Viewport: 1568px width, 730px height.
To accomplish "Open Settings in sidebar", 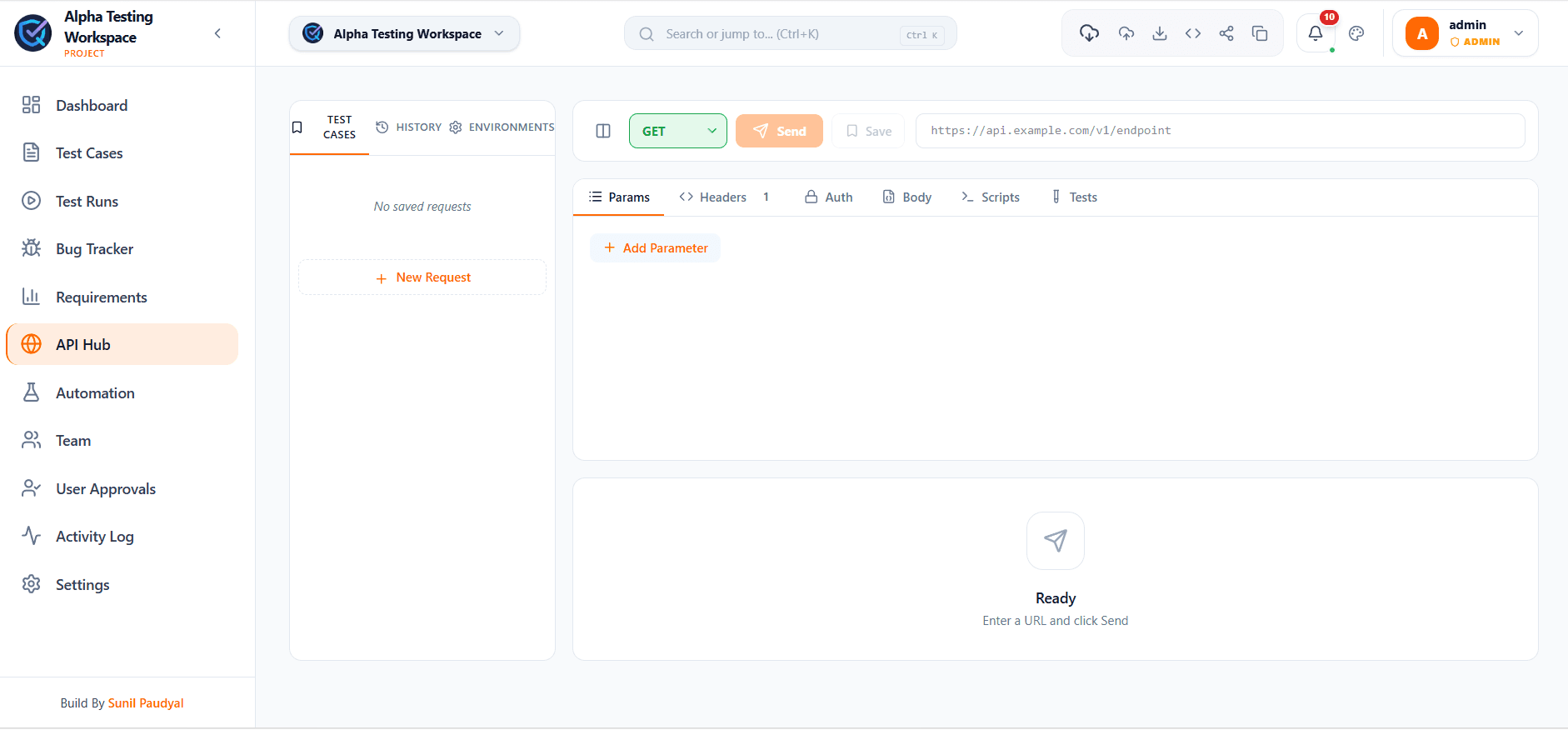I will tap(122, 584).
